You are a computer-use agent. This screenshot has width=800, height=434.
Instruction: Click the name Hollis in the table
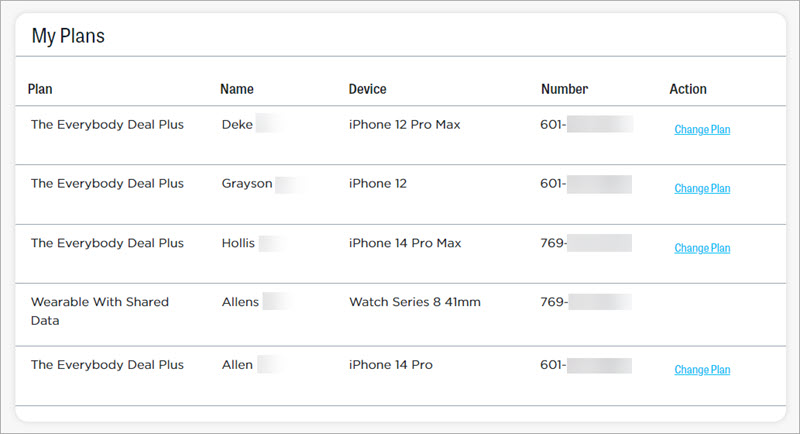239,243
